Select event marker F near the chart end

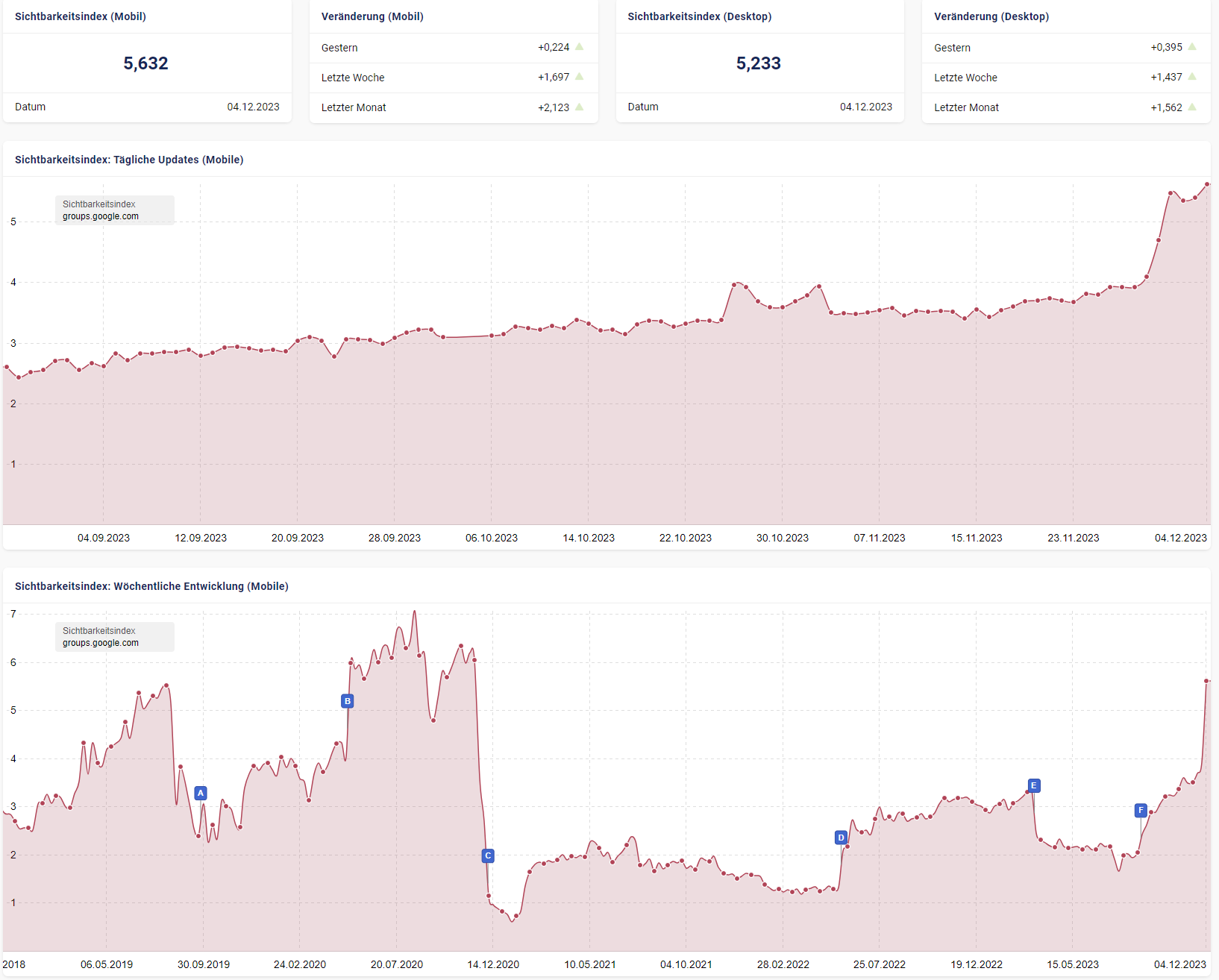1141,809
